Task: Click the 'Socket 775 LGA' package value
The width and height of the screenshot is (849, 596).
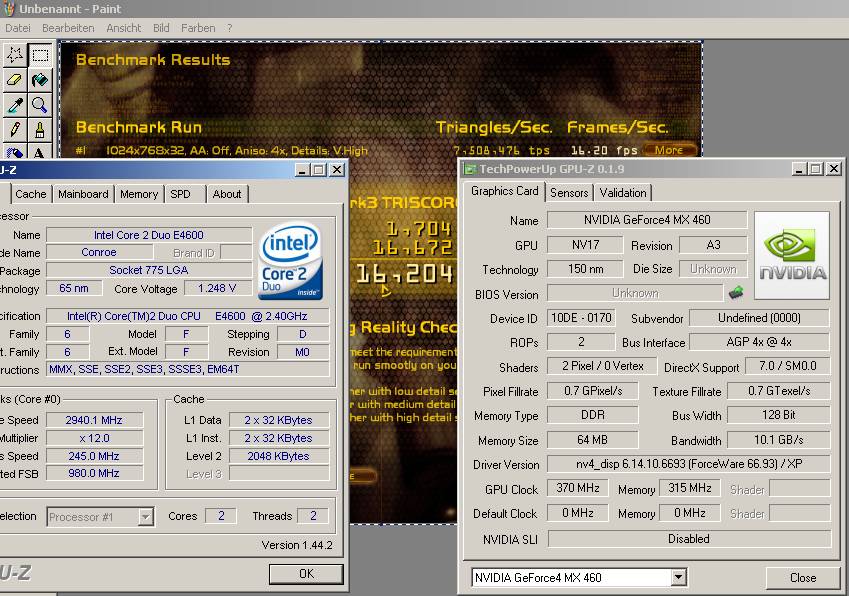Action: pyautogui.click(x=149, y=270)
